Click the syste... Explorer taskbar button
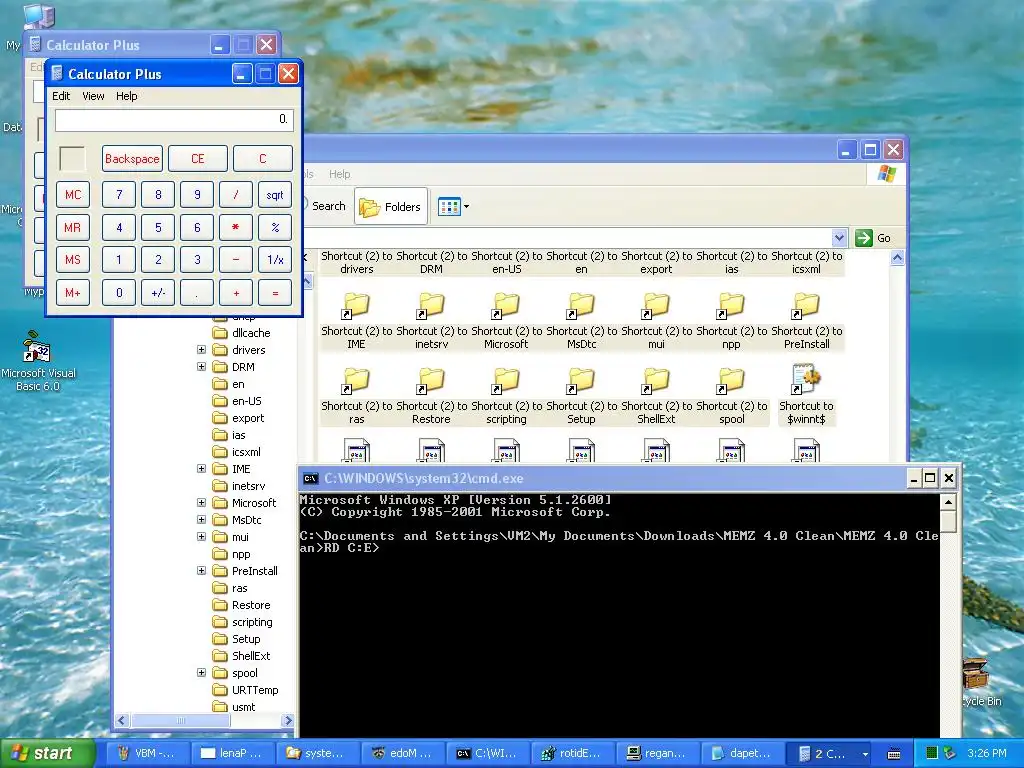Viewport: 1024px width, 768px height. (x=318, y=753)
